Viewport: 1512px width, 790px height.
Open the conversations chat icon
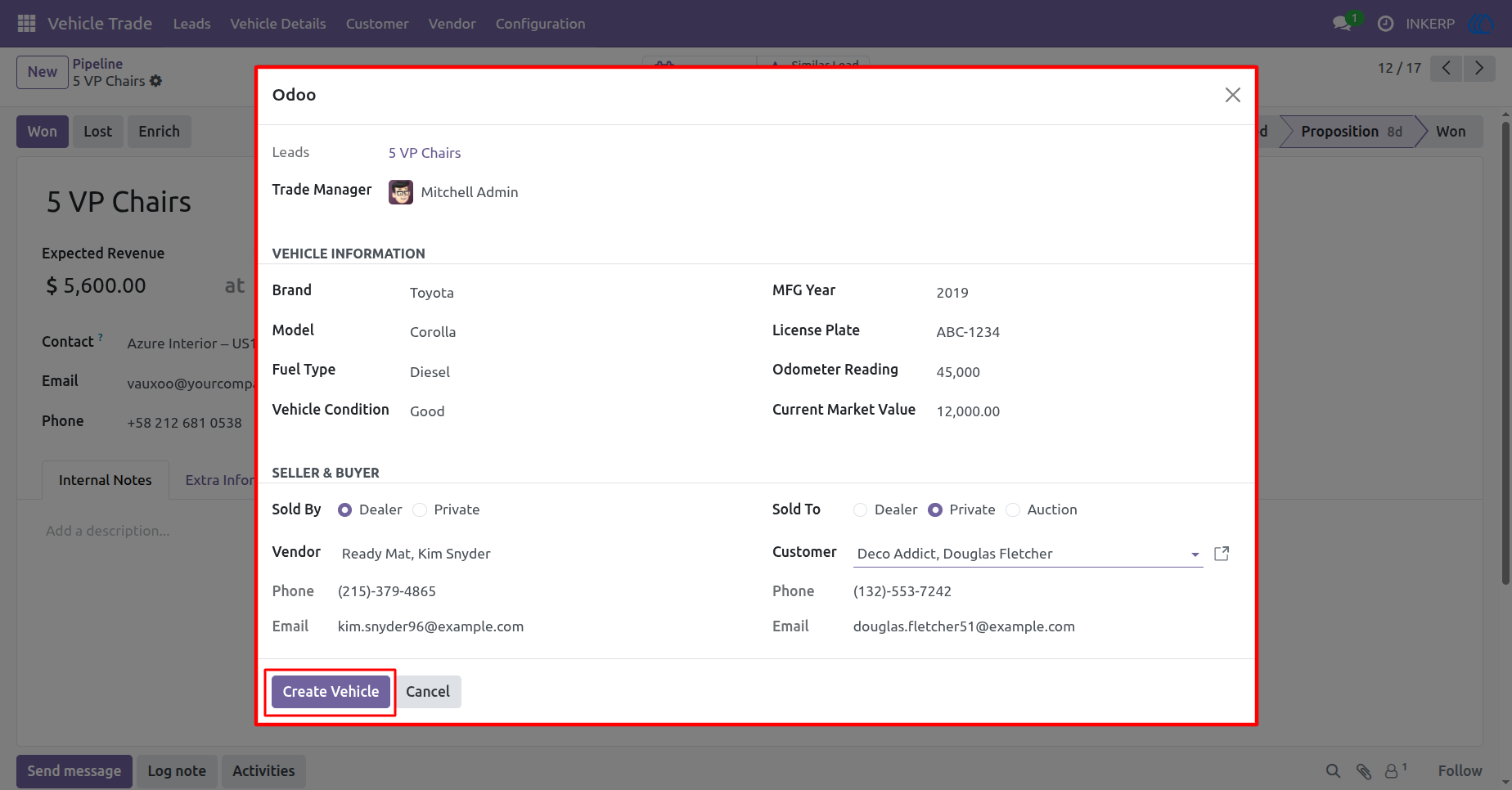pyautogui.click(x=1342, y=24)
